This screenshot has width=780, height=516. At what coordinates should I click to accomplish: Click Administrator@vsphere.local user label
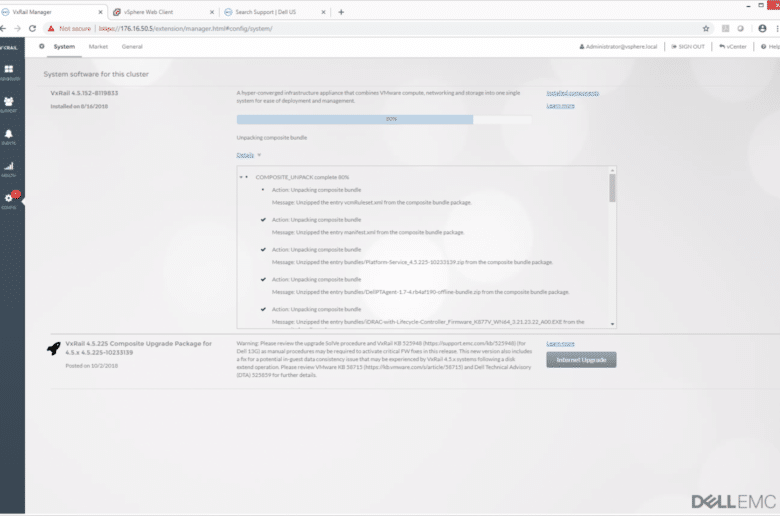pos(618,46)
